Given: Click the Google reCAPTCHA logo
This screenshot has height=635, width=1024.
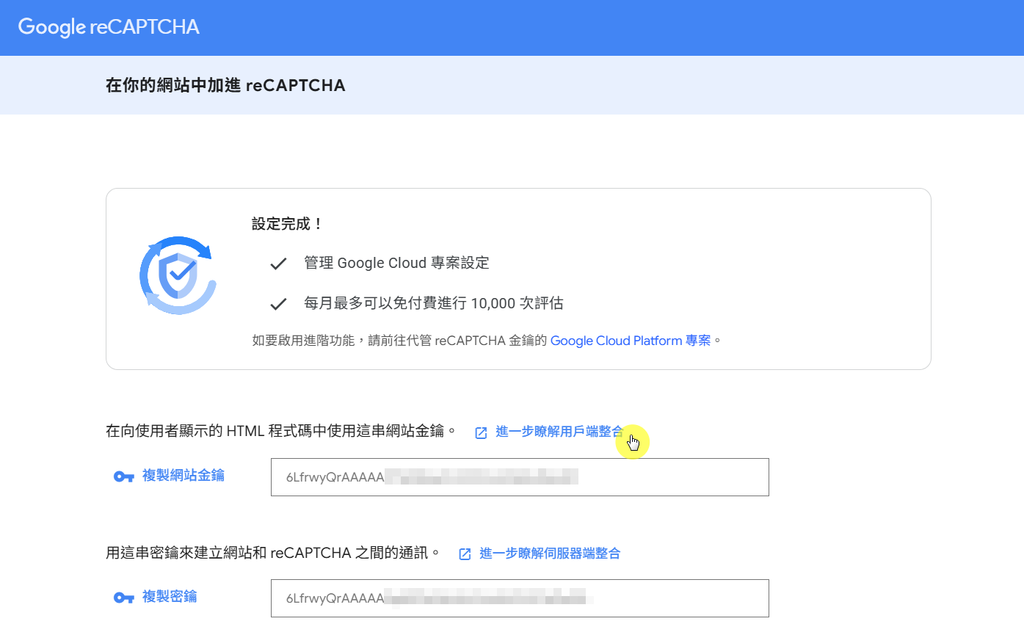Looking at the screenshot, I should point(108,27).
